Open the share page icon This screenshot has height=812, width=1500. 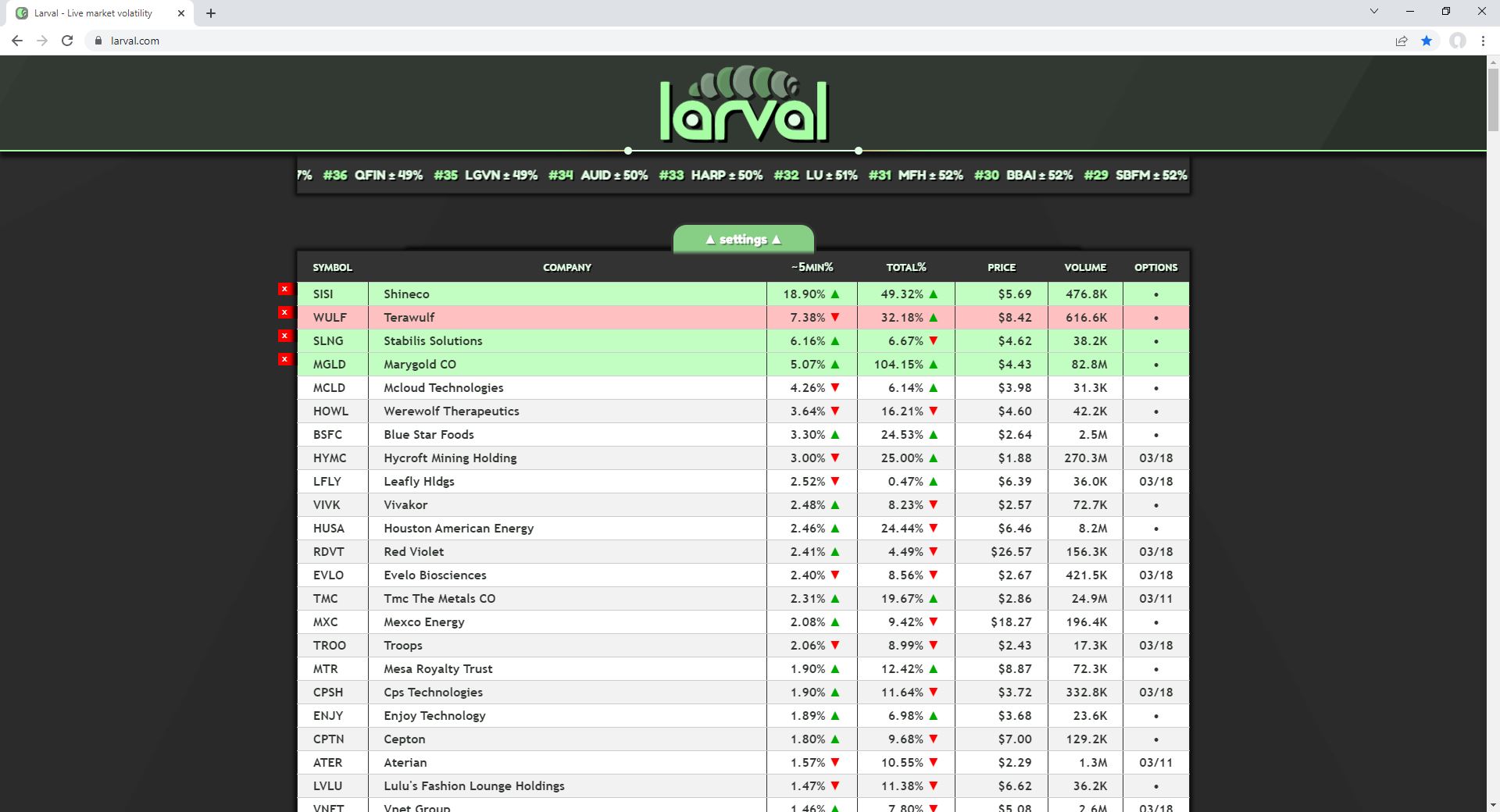pos(1402,41)
